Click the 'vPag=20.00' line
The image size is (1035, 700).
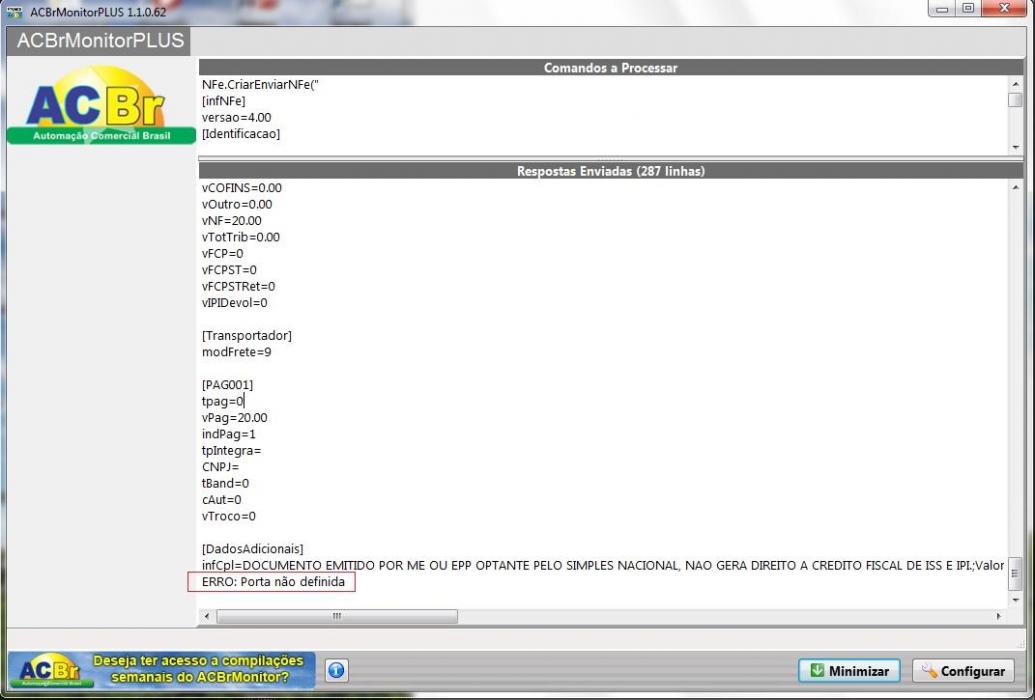click(x=234, y=417)
